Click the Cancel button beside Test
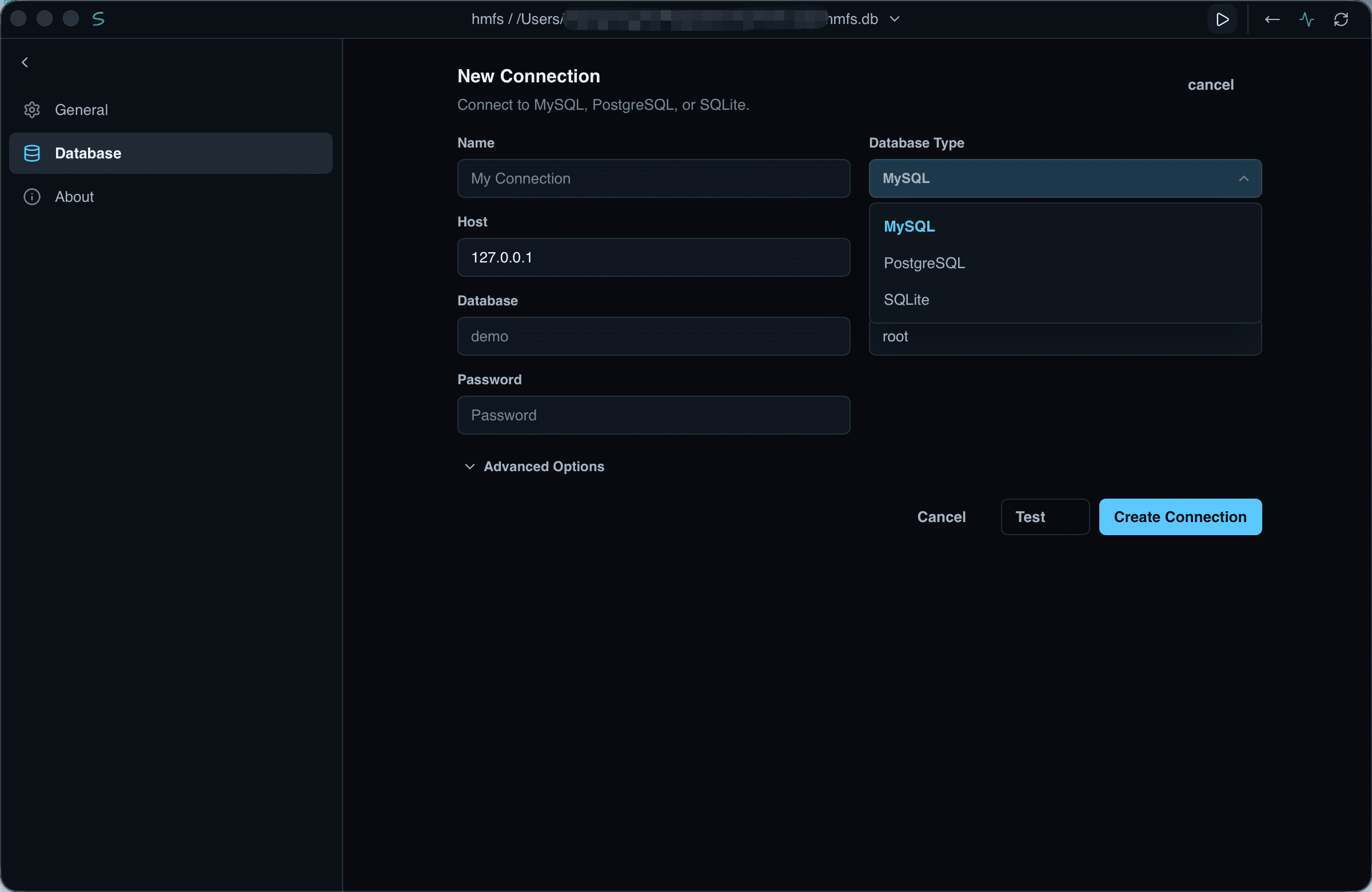The width and height of the screenshot is (1372, 892). click(x=942, y=517)
